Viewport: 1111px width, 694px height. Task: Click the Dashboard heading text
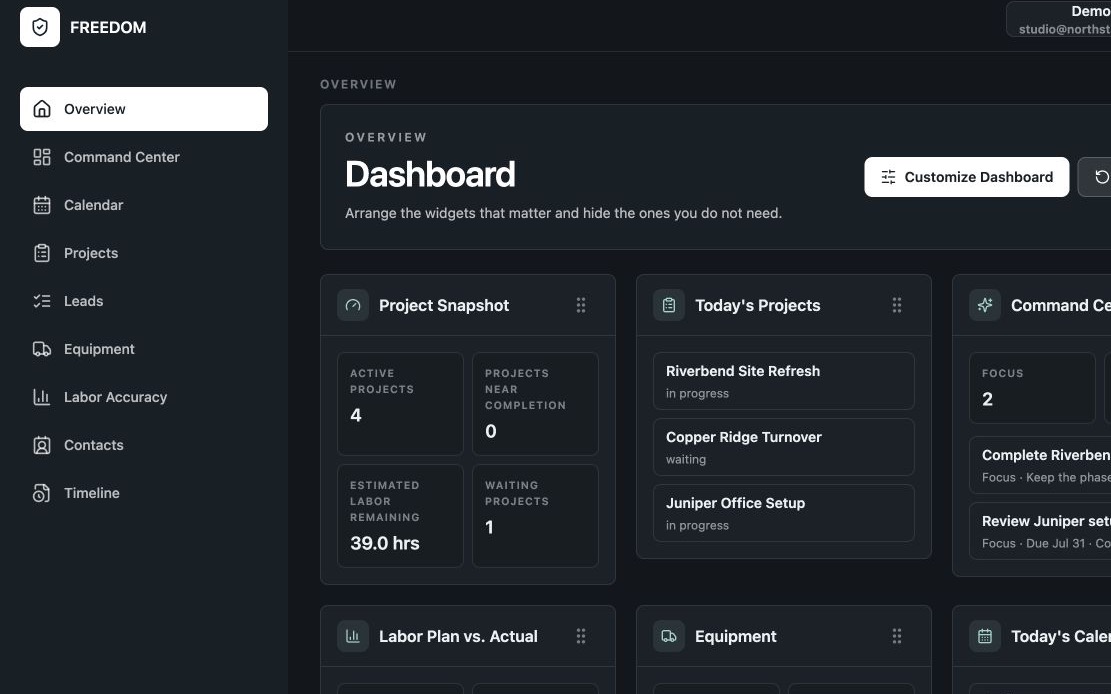point(430,174)
